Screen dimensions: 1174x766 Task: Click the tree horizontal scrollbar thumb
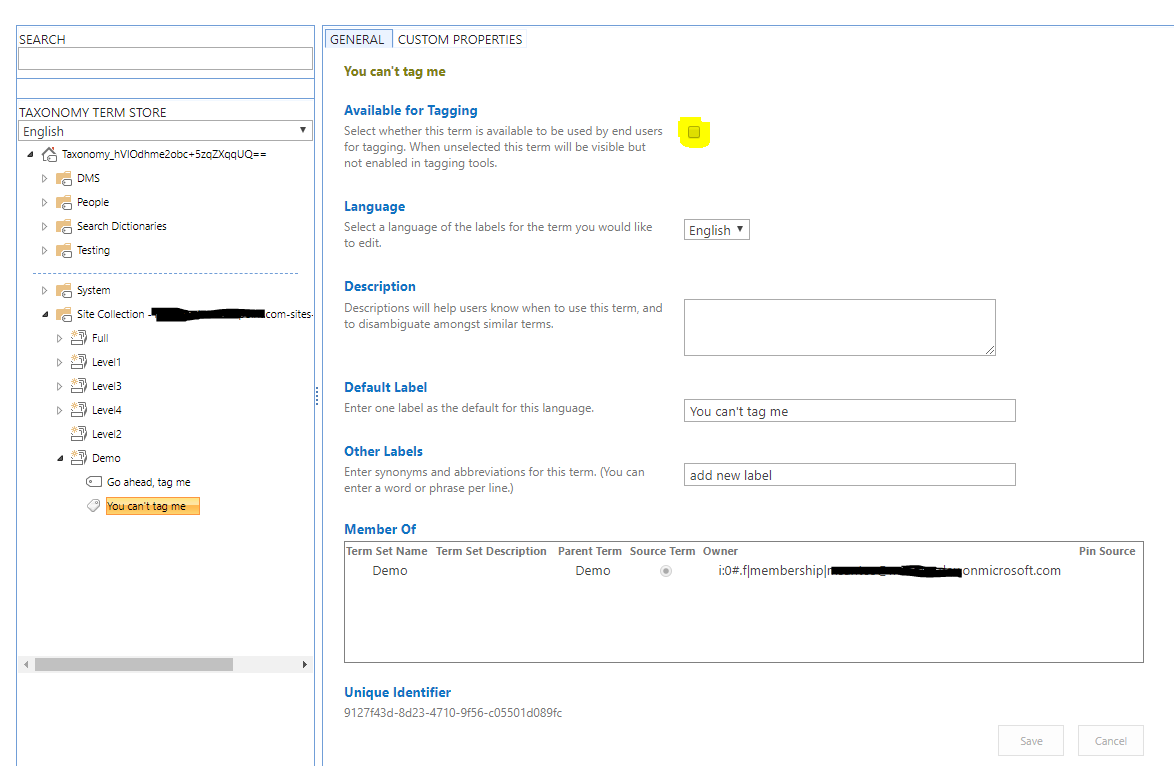click(x=134, y=664)
